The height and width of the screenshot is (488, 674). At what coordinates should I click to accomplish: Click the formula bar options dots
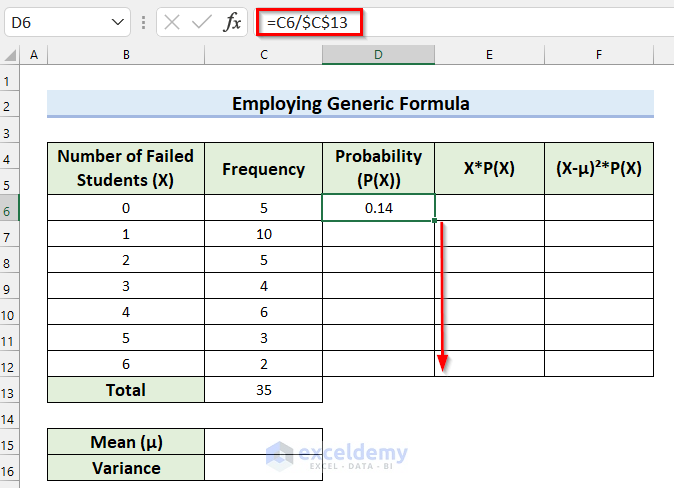(x=145, y=22)
